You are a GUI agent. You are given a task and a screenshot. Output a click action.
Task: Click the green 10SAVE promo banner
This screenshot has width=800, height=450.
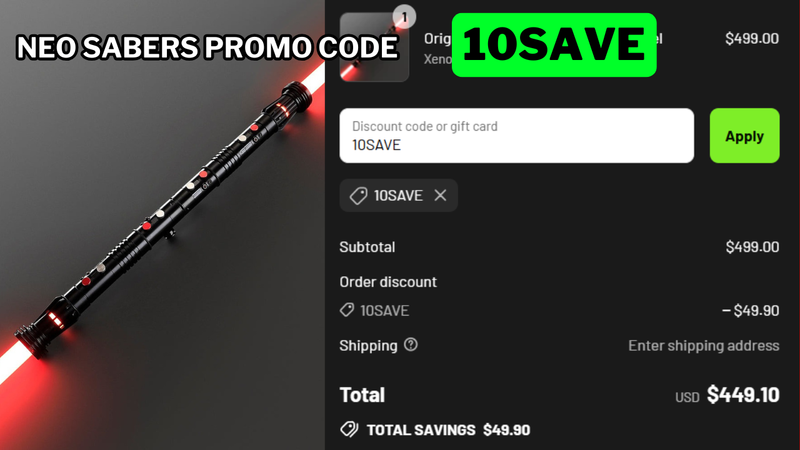[x=554, y=45]
